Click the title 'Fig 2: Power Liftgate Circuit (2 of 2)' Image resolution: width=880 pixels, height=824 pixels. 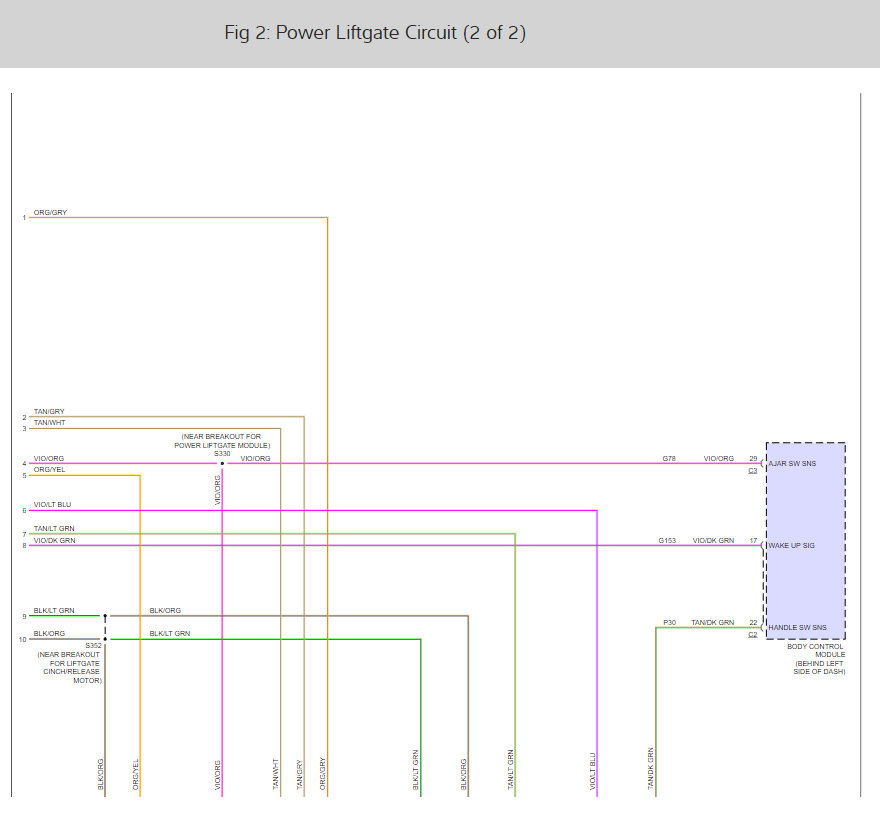pyautogui.click(x=375, y=33)
